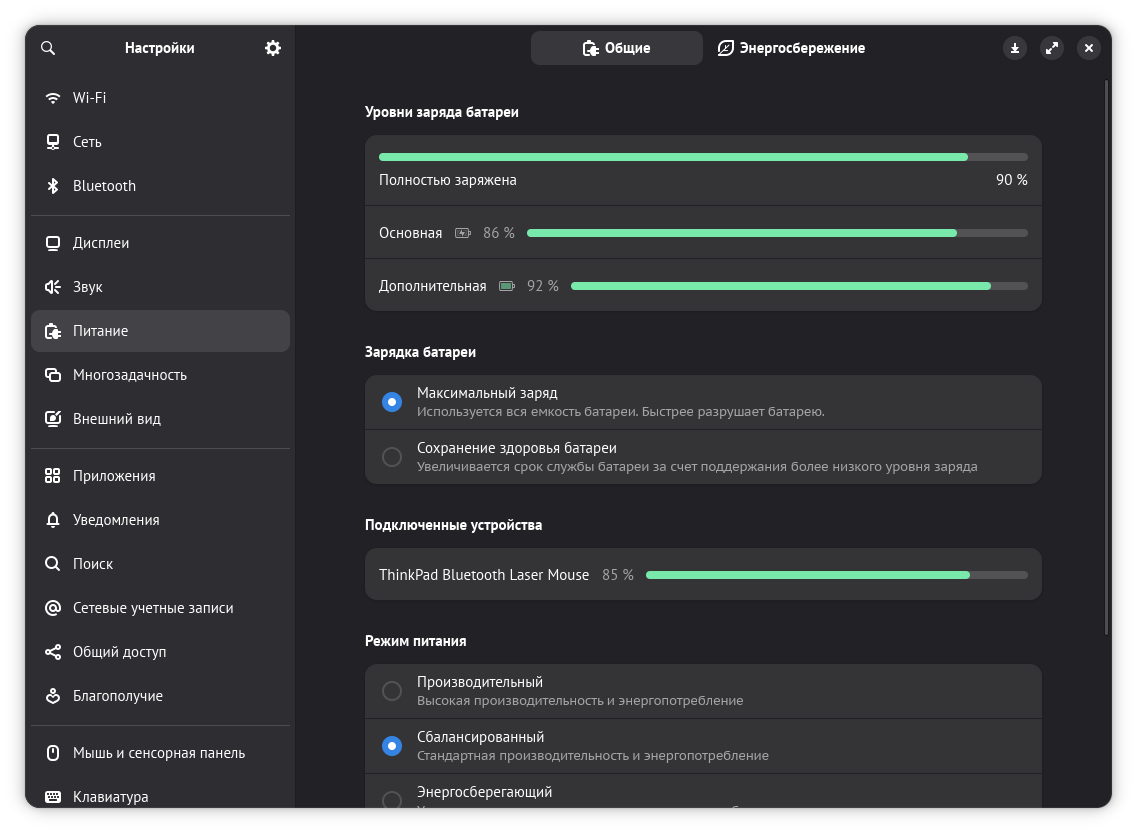Go to Мышь и сенсорная панель
This screenshot has height=833, width=1137.
pyautogui.click(x=159, y=753)
